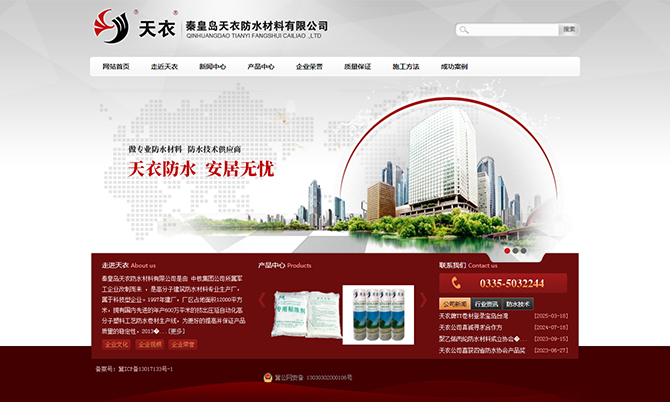Show previous product with left arrow
The height and width of the screenshot is (402, 670).
(263, 299)
